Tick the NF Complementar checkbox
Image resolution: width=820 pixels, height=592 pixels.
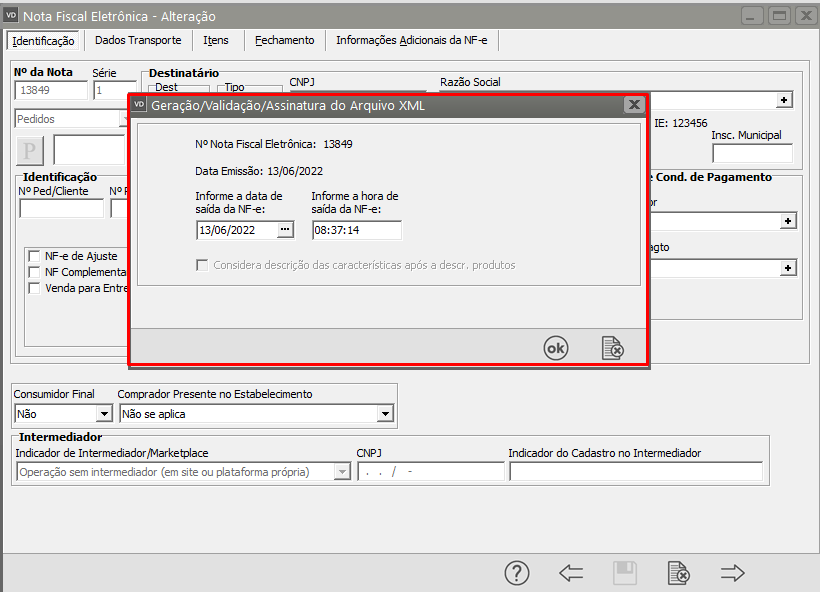35,272
